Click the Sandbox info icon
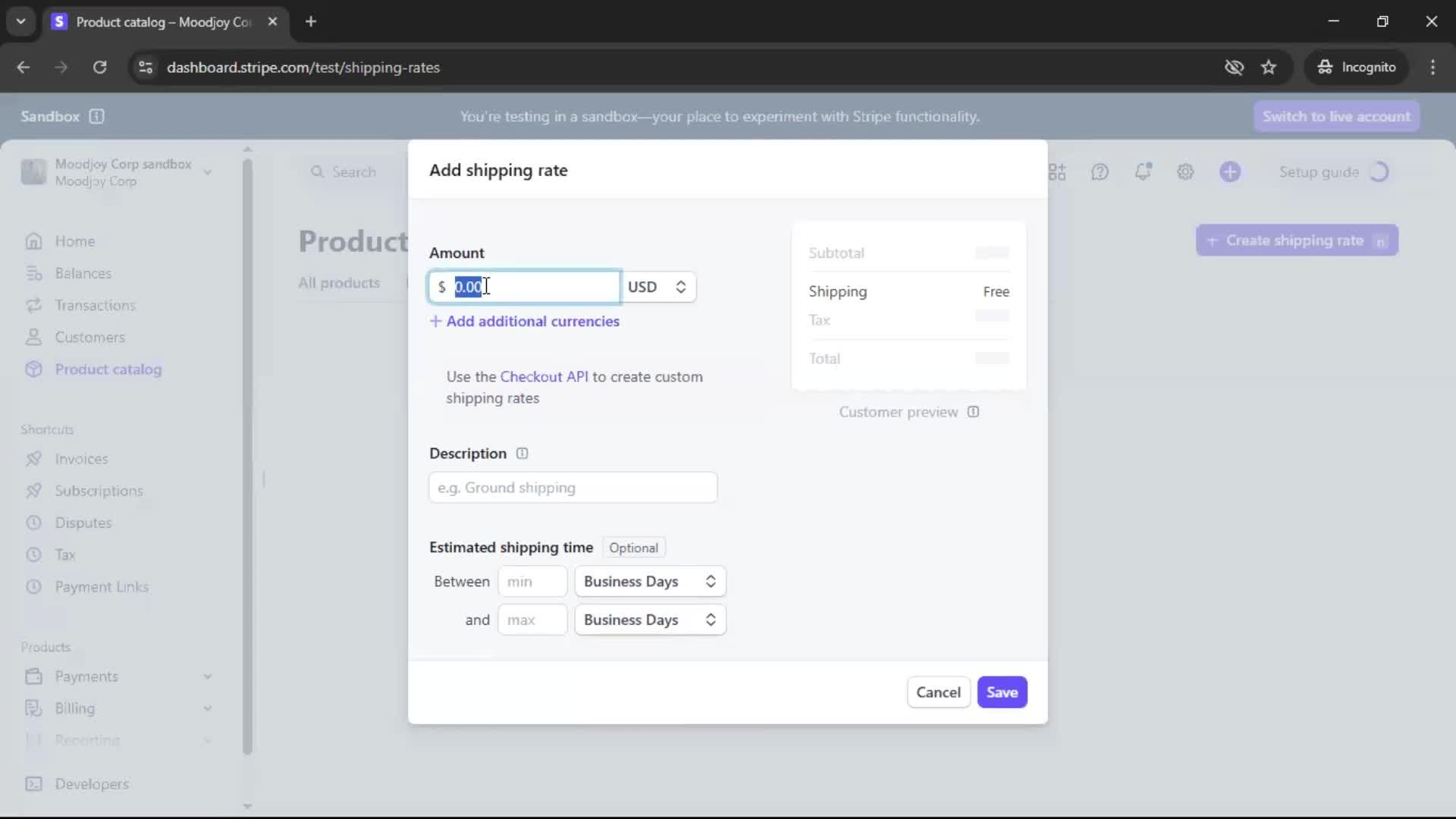The image size is (1456, 819). [96, 116]
